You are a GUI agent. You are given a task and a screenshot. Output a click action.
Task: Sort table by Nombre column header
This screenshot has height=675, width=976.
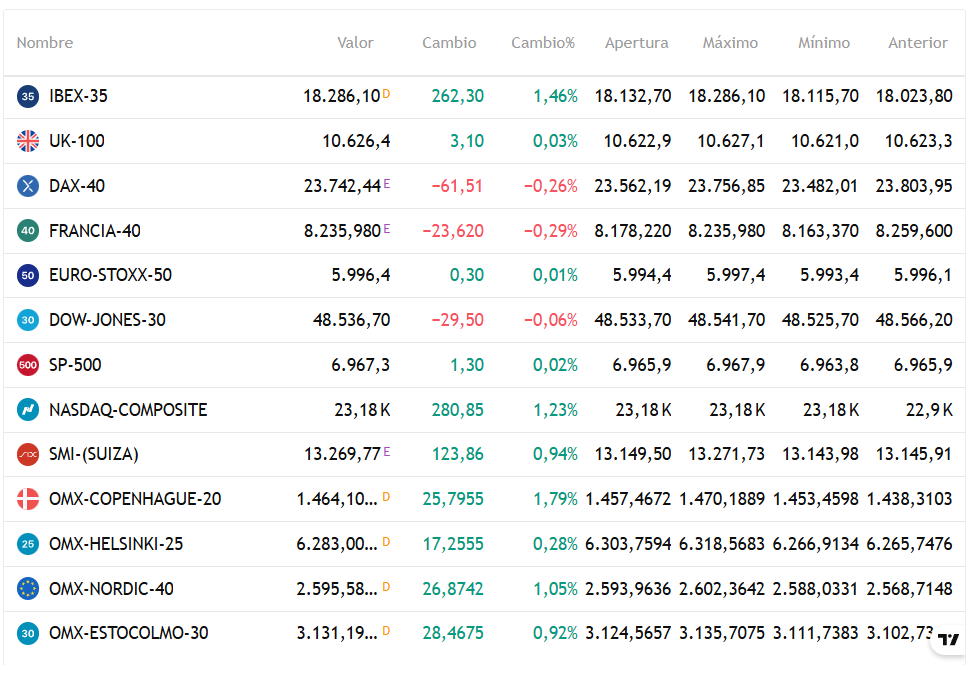[x=45, y=43]
